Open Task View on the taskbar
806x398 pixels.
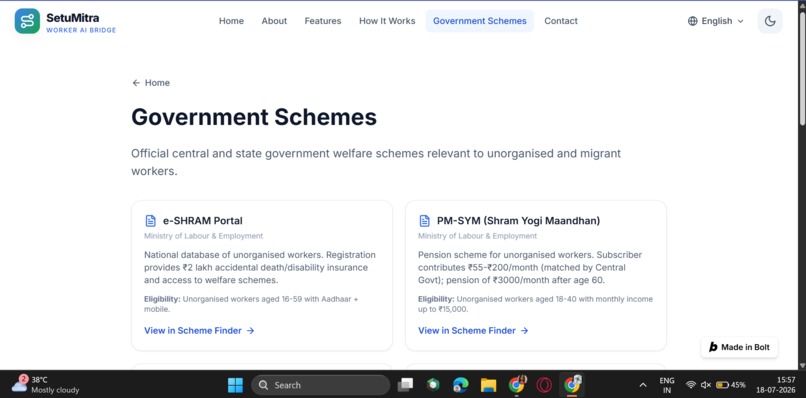(406, 385)
